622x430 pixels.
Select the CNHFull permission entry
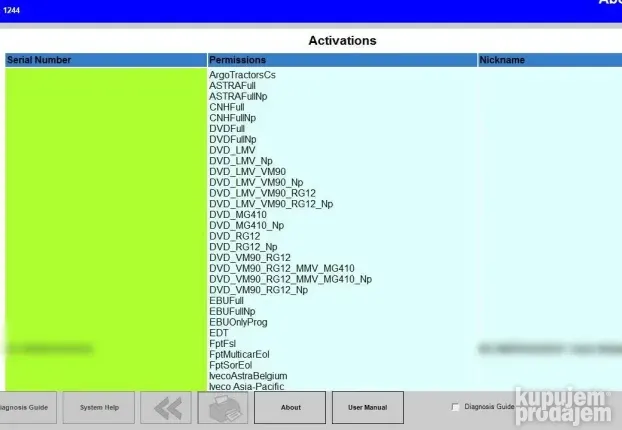[227, 107]
